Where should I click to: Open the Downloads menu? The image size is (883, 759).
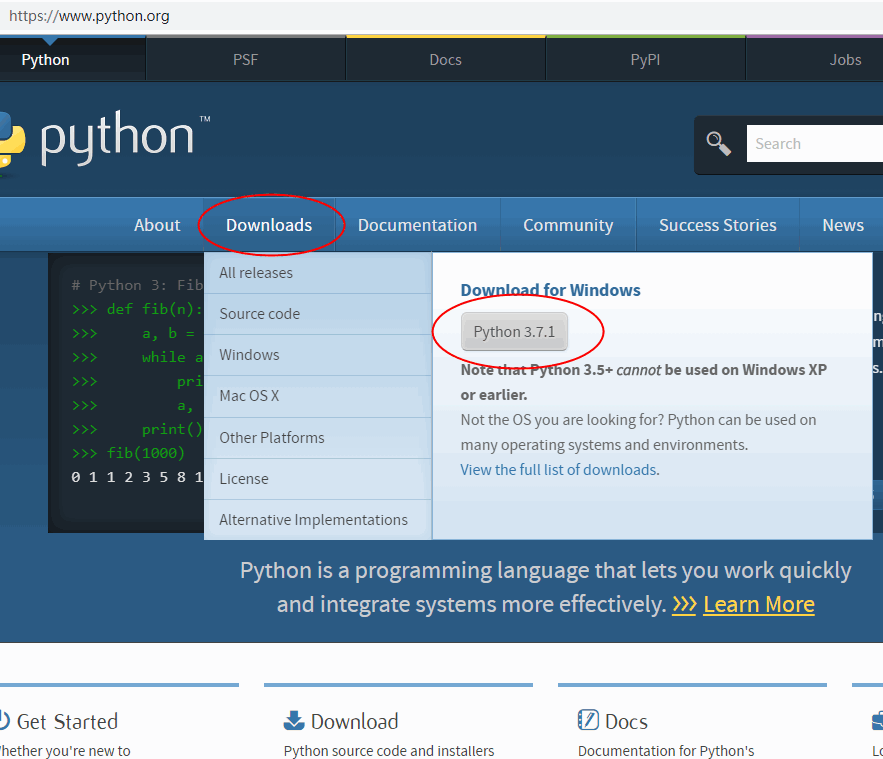pos(269,225)
